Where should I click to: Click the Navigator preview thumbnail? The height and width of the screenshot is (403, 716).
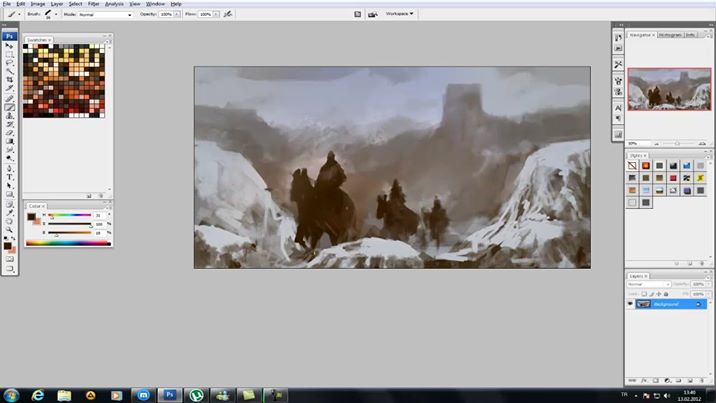click(669, 89)
